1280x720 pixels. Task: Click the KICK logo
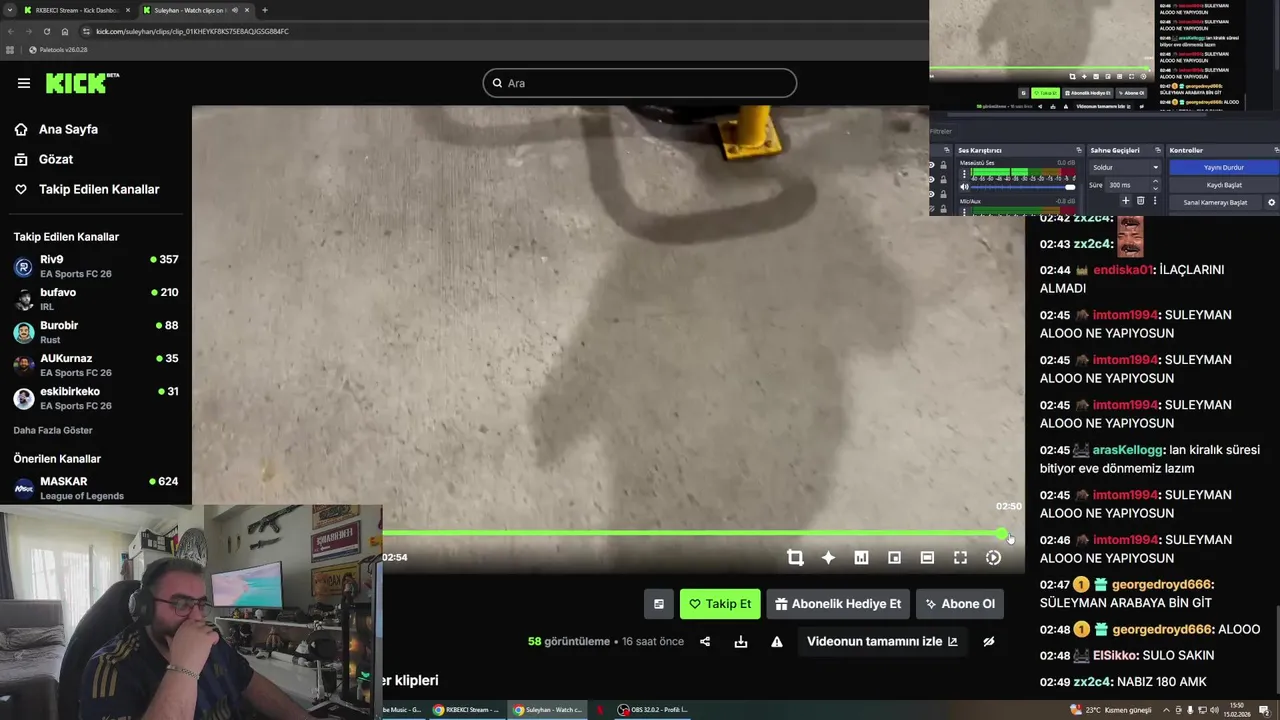click(x=82, y=83)
